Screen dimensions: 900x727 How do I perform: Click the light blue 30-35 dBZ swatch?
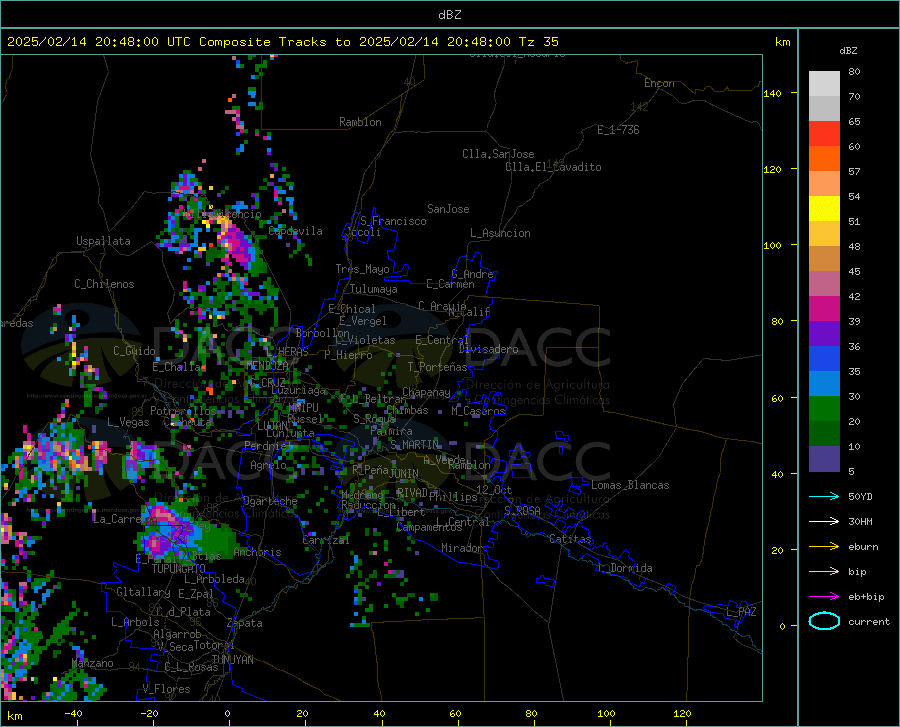[x=824, y=384]
